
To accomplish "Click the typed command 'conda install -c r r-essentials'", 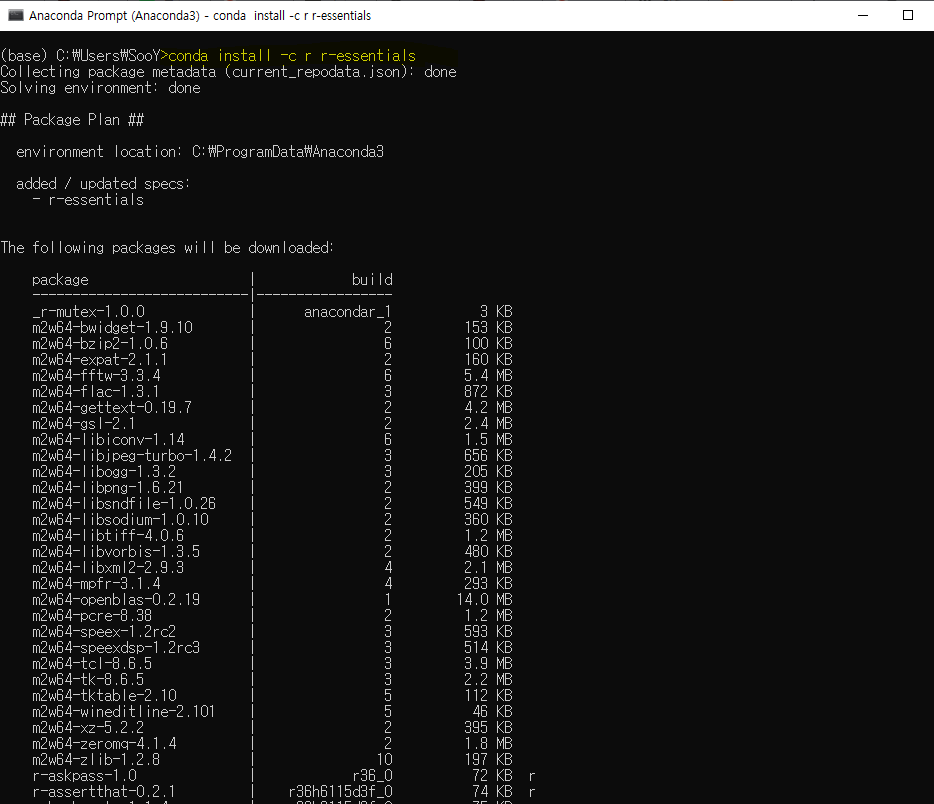I will pos(292,56).
